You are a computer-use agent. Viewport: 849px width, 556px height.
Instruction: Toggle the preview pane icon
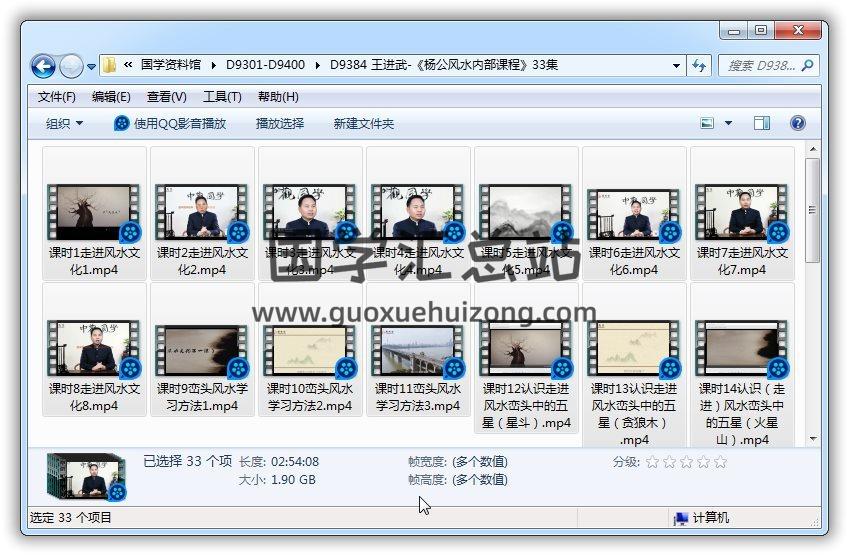762,123
